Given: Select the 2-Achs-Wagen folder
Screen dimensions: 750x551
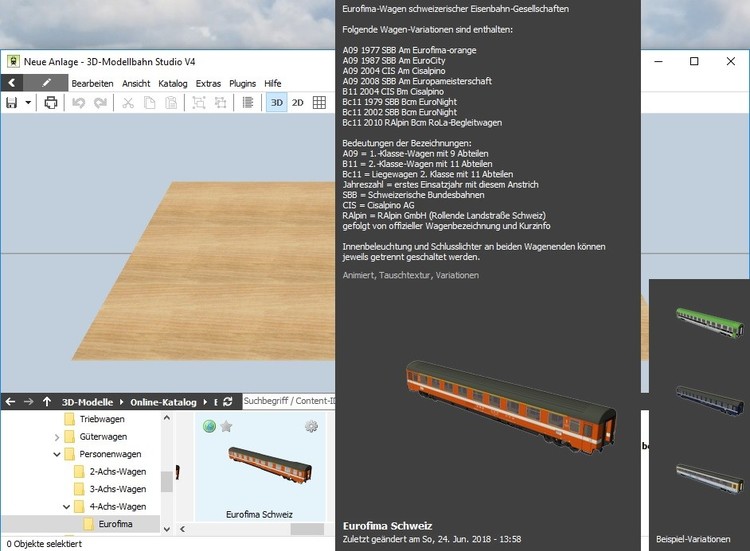Looking at the screenshot, I should point(118,472).
